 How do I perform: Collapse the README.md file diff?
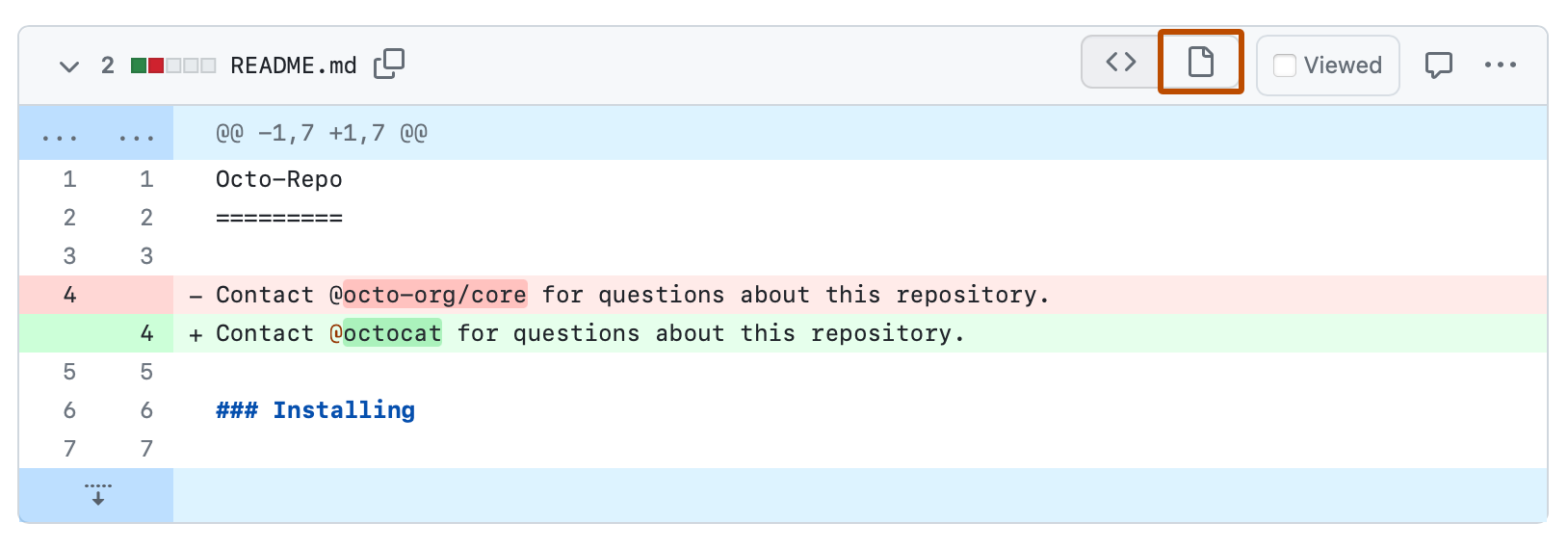click(69, 66)
